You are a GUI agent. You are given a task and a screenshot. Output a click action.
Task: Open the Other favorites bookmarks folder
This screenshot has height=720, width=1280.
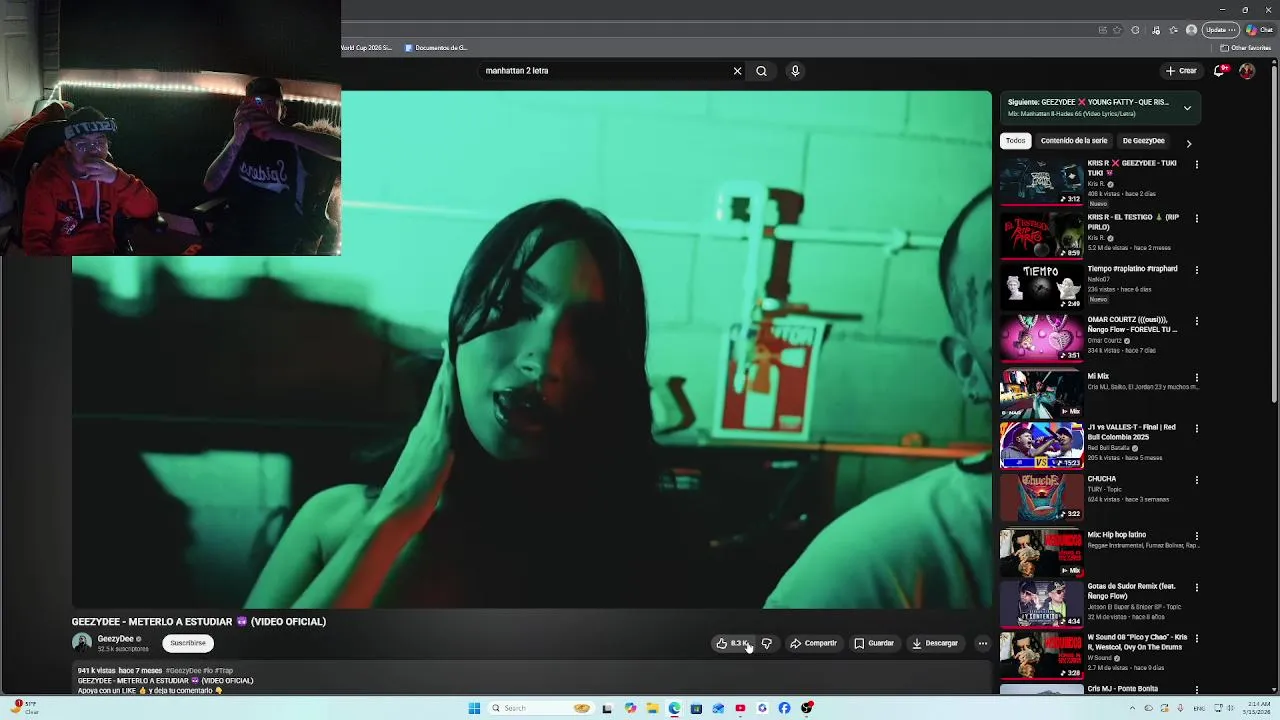pyautogui.click(x=1246, y=48)
